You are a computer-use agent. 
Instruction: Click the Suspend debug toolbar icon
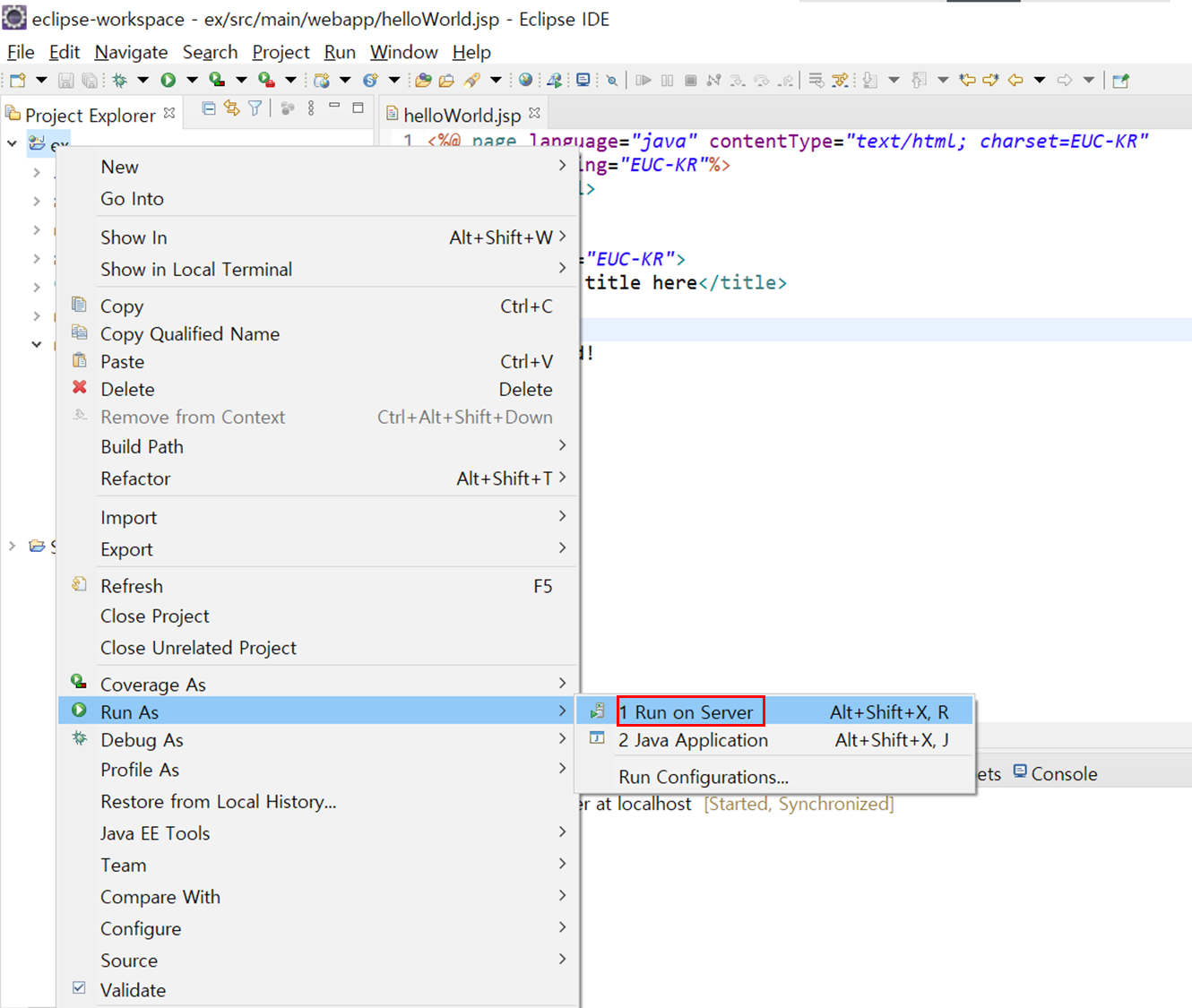667,80
